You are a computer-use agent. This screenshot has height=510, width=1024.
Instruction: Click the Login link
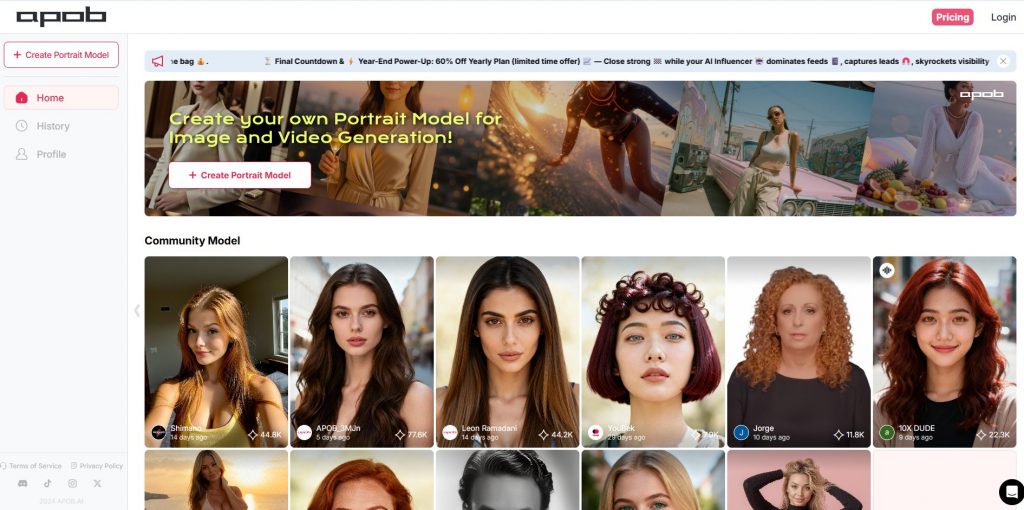(1003, 17)
